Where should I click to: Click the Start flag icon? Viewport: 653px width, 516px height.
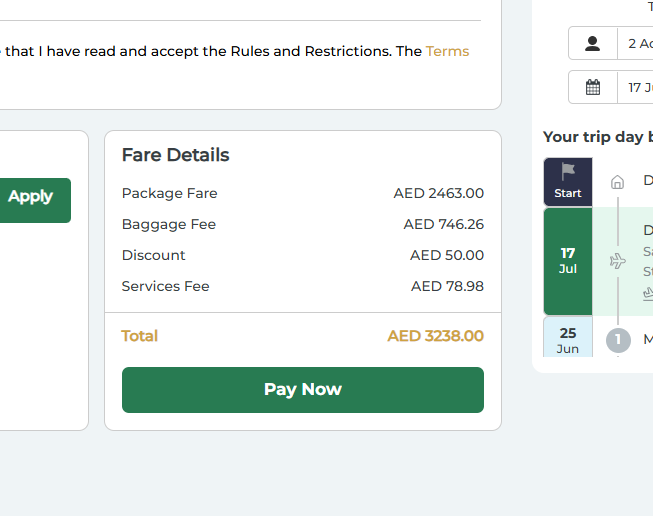[568, 172]
